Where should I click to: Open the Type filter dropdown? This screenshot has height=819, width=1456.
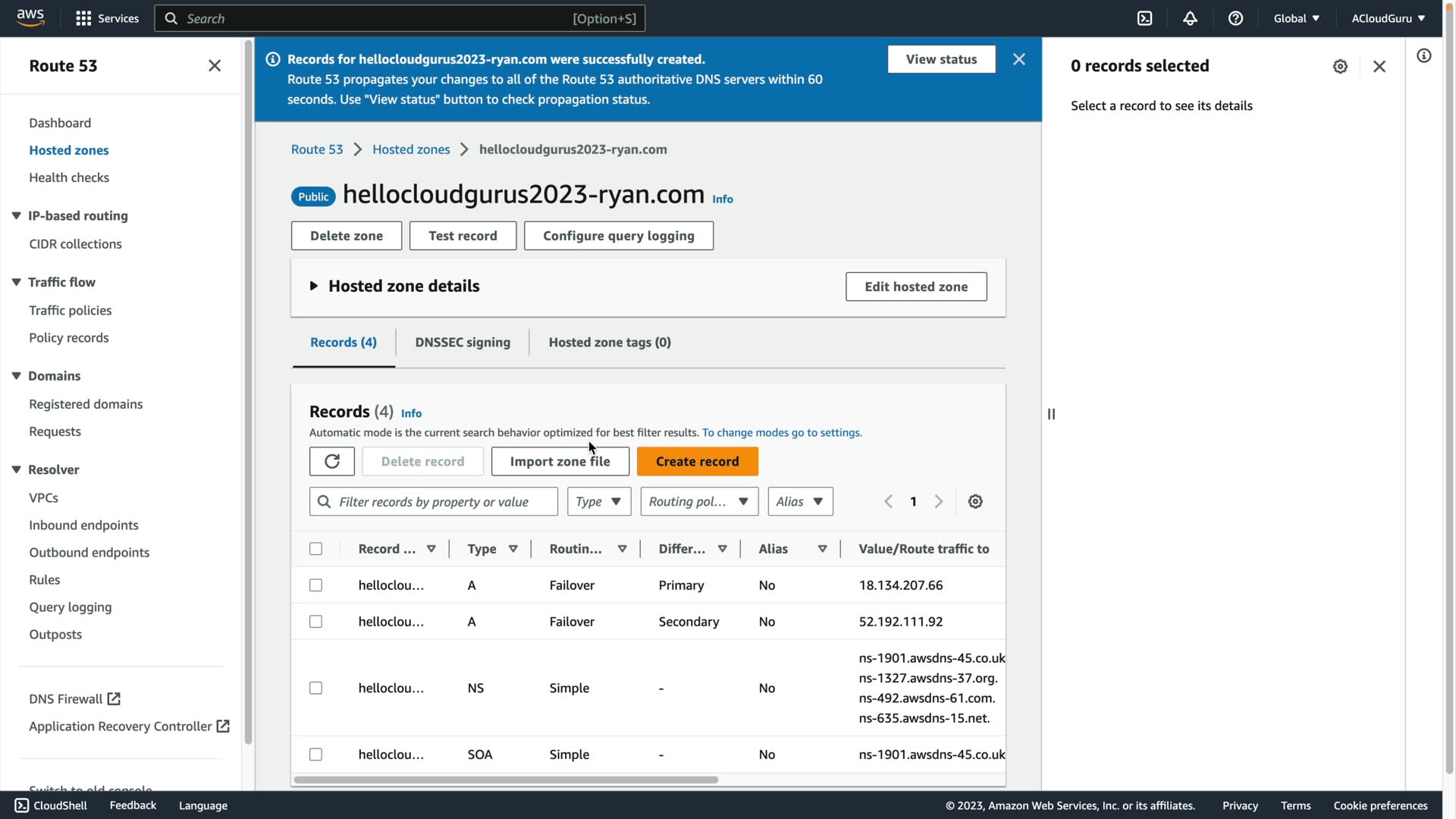(598, 501)
